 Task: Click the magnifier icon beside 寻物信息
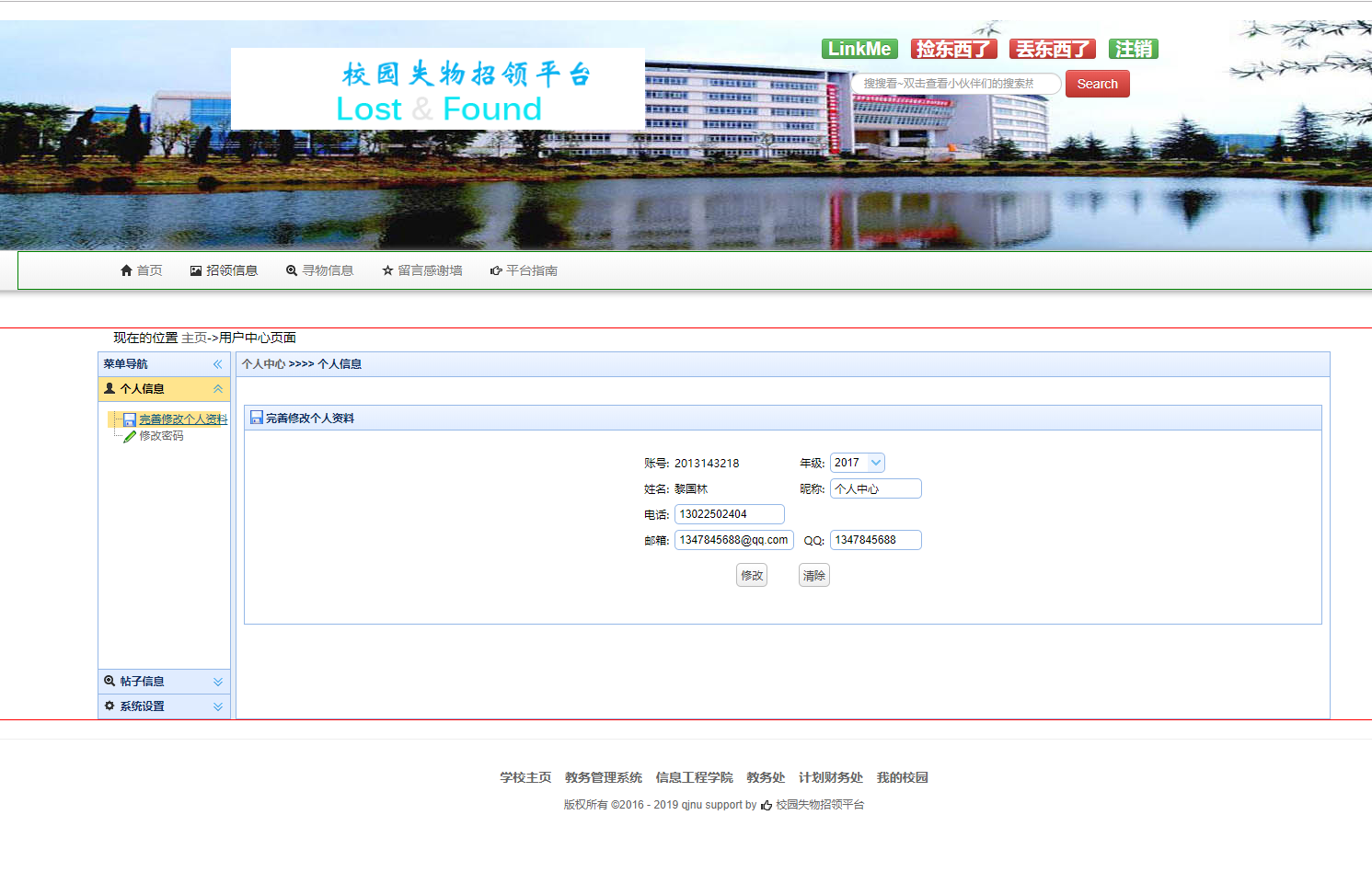[x=292, y=270]
